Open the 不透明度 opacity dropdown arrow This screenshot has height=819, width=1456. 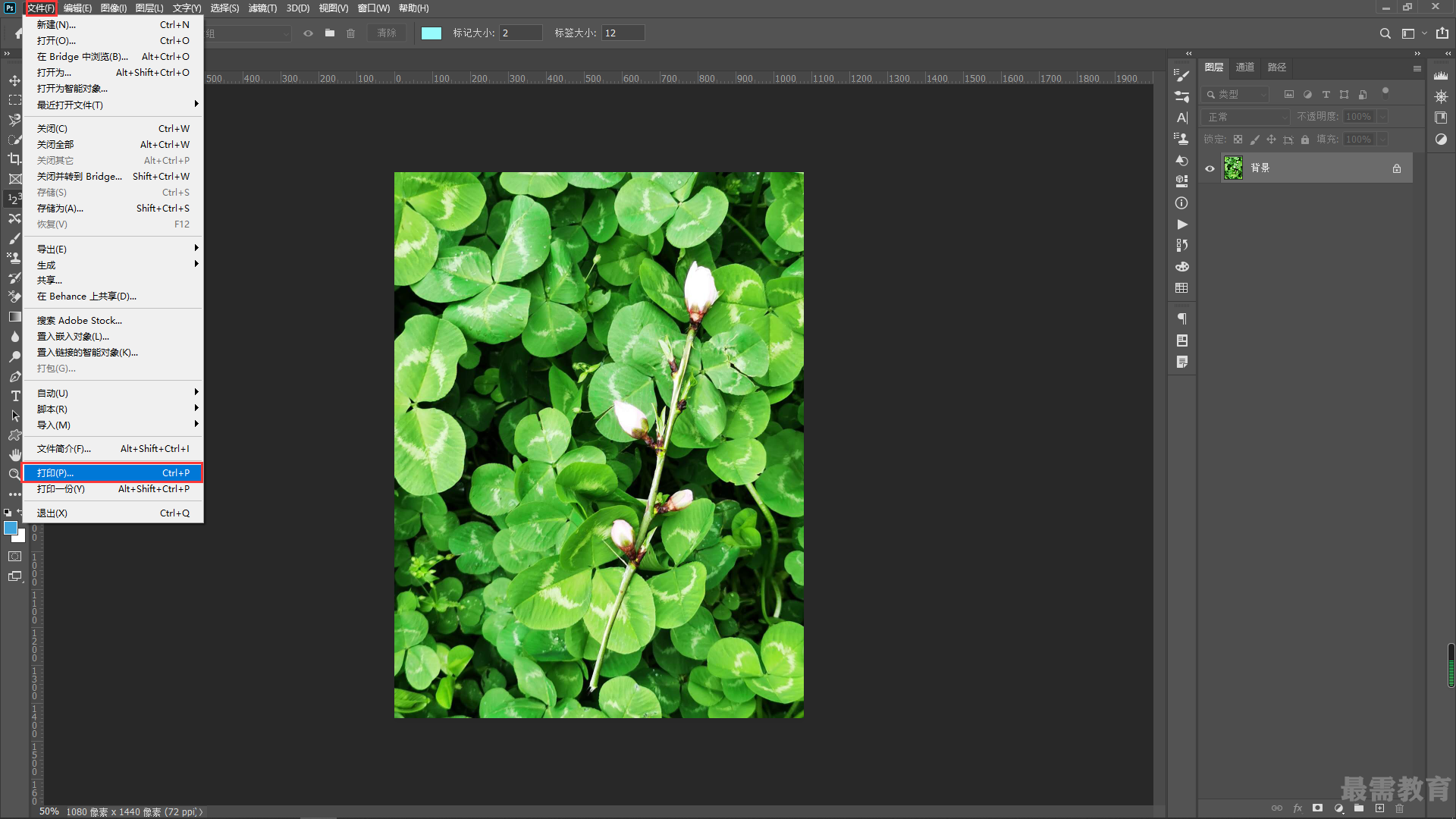click(1382, 117)
